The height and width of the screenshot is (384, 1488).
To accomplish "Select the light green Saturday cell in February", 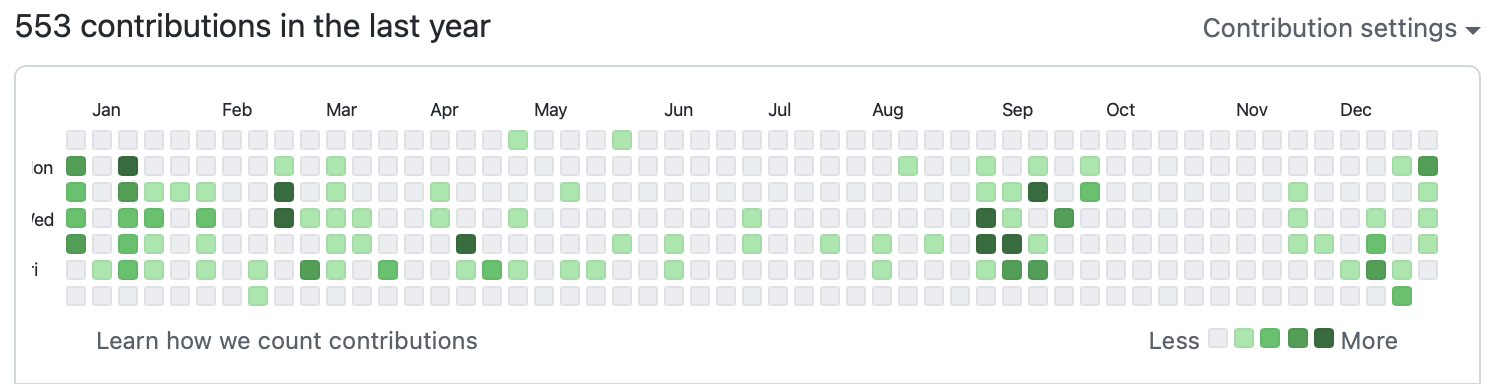I will pos(258,296).
